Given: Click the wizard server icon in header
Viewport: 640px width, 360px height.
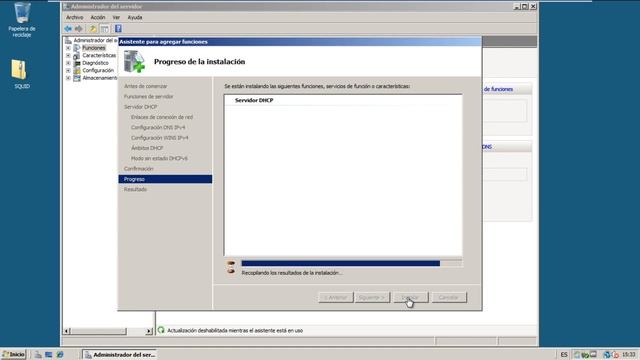Looking at the screenshot, I should 134,62.
